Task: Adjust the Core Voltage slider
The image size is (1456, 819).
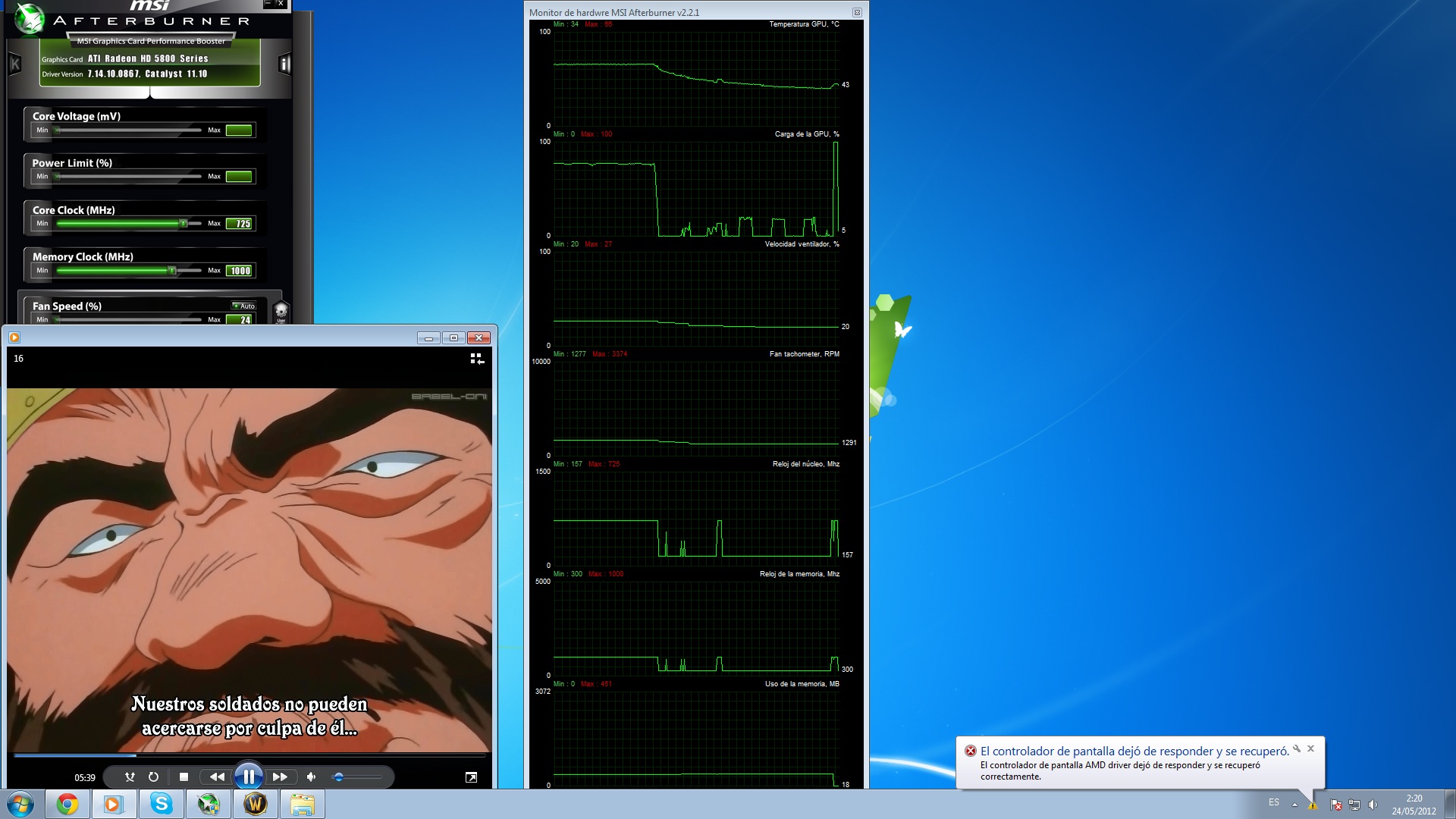Action: (129, 130)
